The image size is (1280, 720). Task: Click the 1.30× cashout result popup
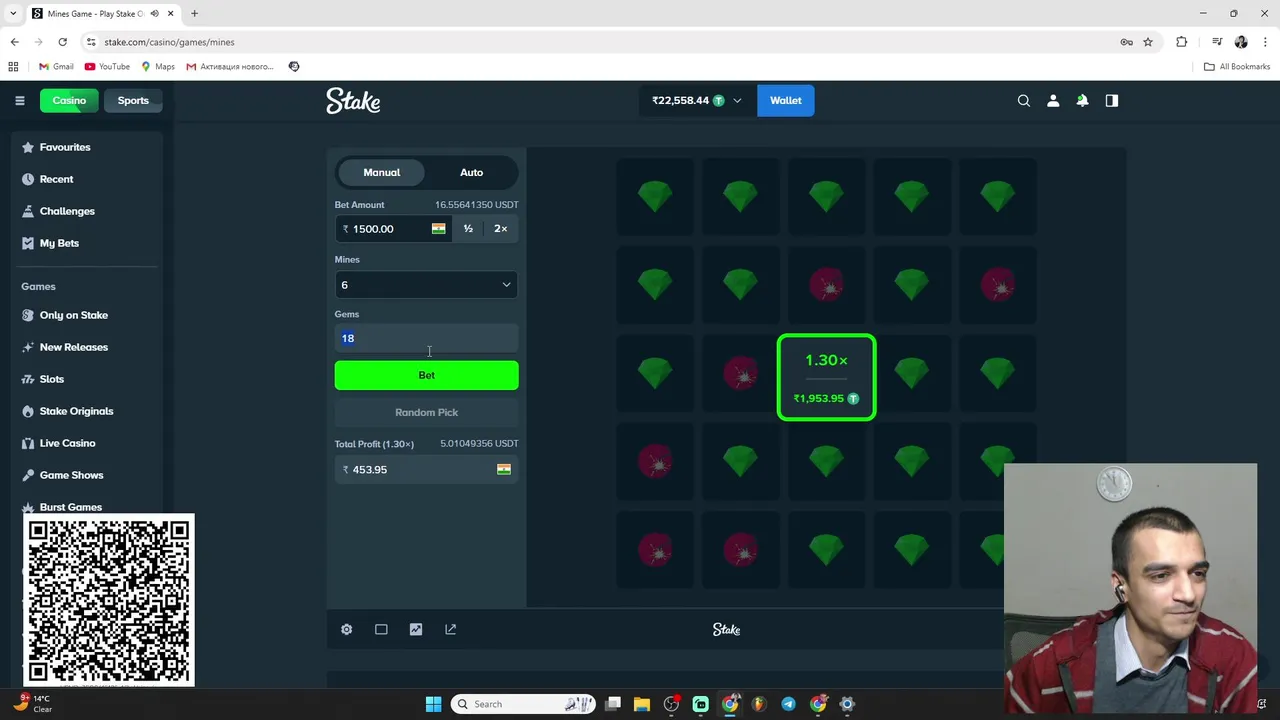[826, 378]
